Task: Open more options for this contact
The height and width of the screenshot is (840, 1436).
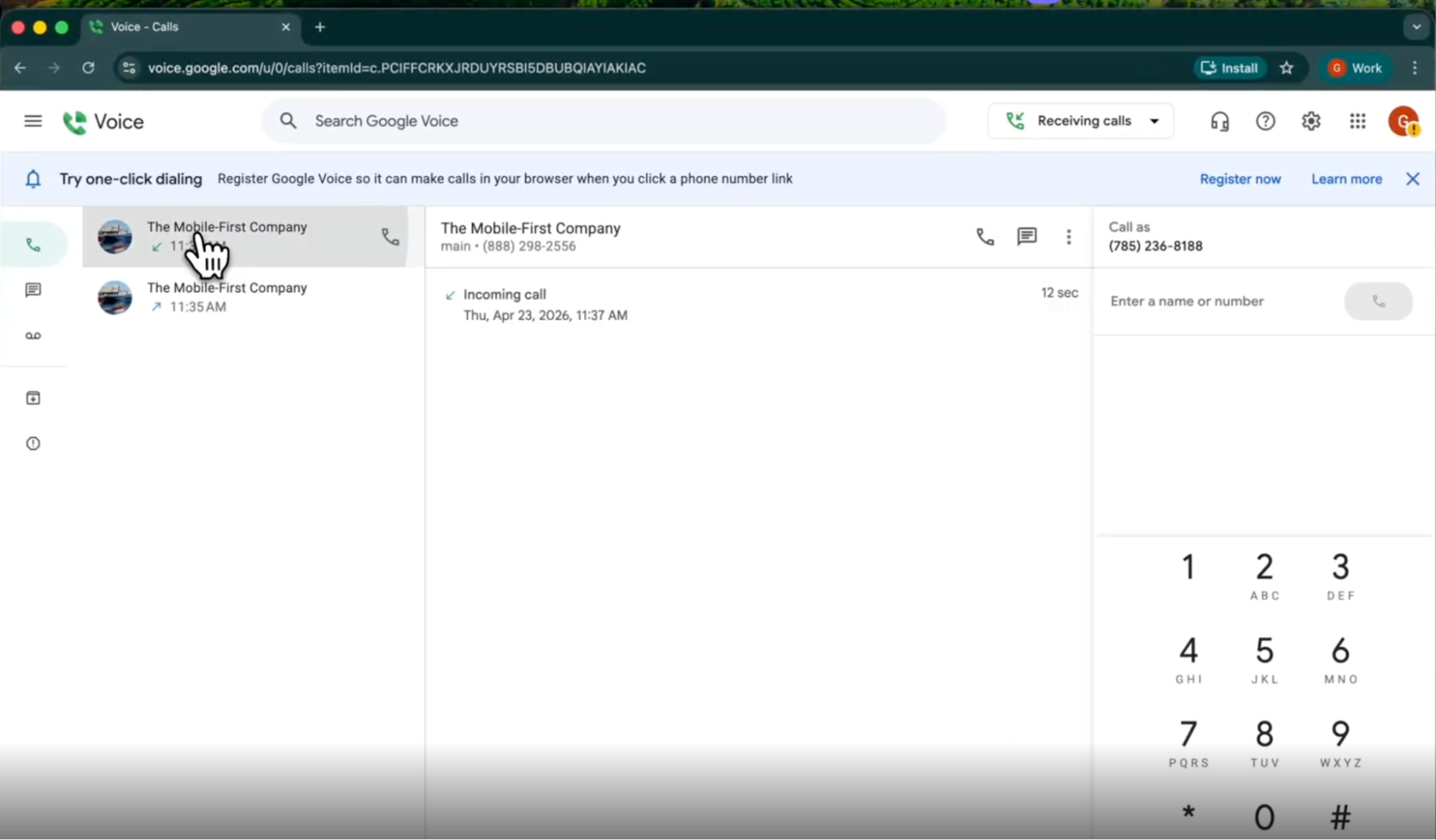Action: (1069, 237)
